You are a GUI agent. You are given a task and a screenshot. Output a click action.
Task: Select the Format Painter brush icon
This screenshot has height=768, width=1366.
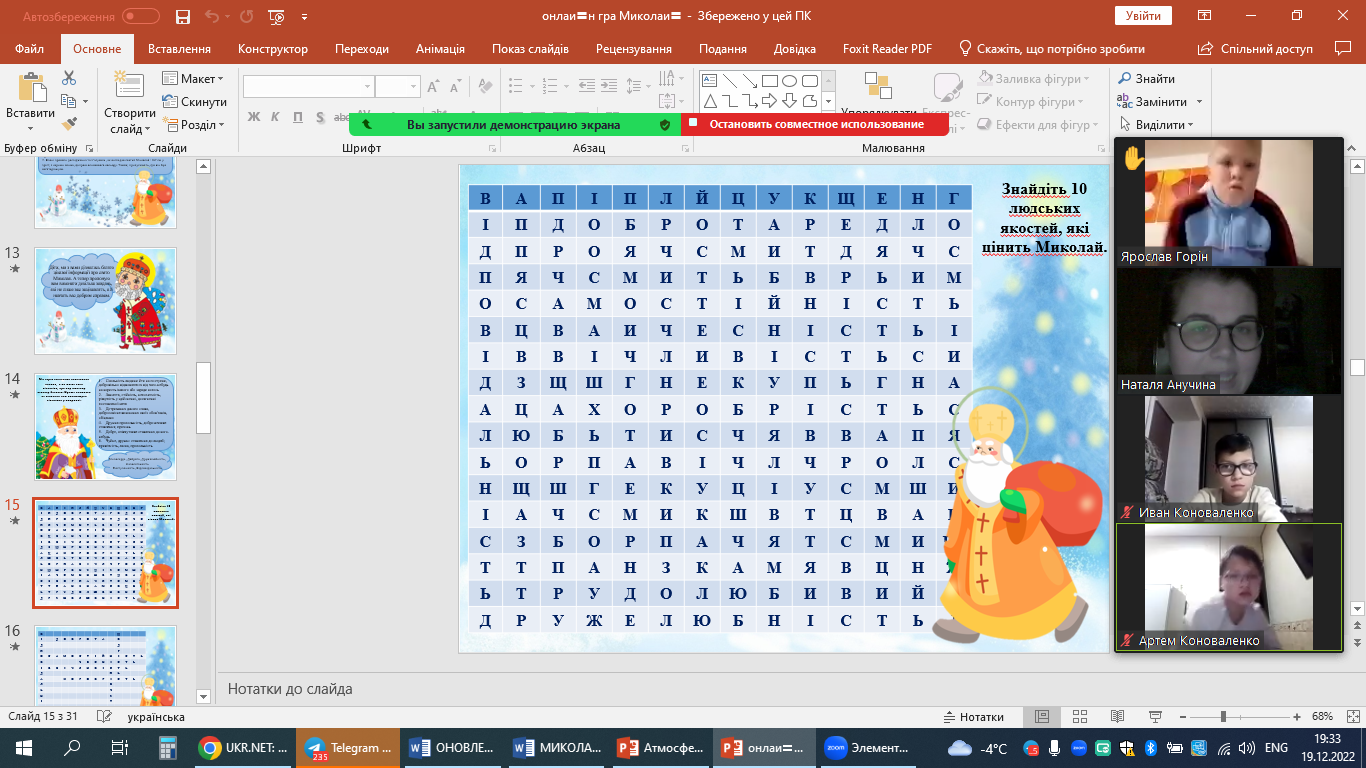(x=69, y=124)
